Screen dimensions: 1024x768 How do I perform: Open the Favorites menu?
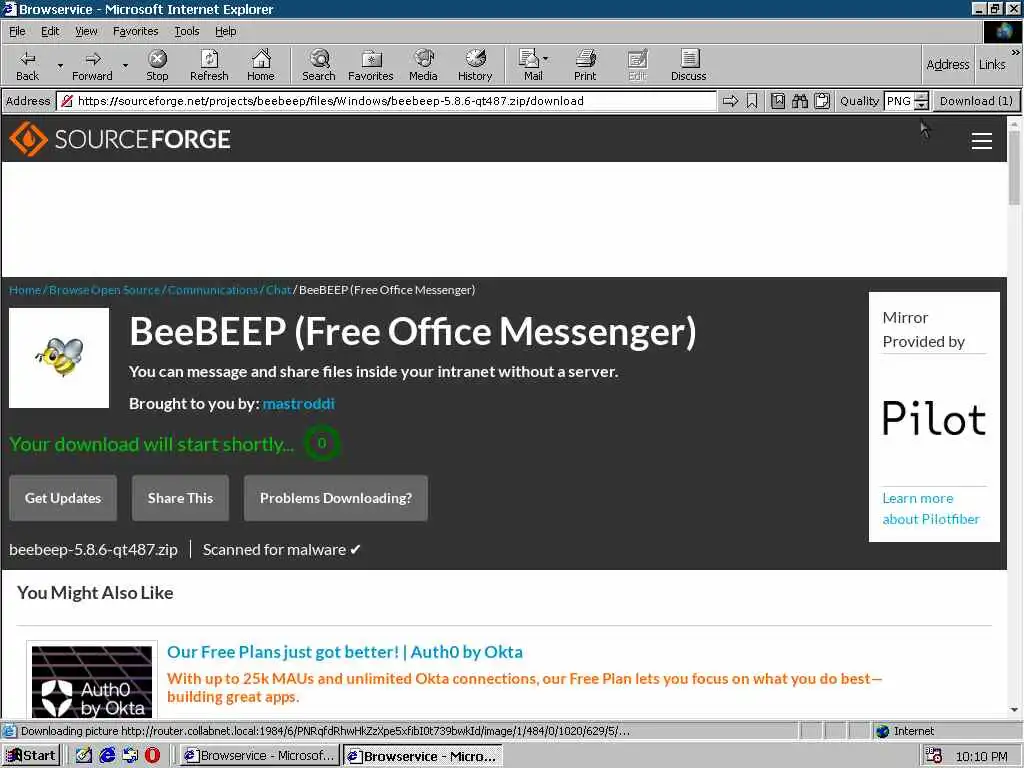(x=135, y=31)
